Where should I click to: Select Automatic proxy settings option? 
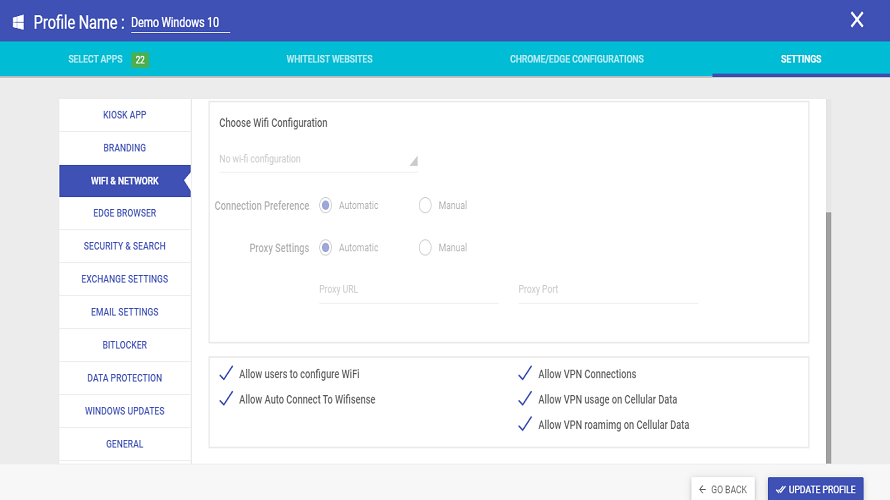coord(326,247)
